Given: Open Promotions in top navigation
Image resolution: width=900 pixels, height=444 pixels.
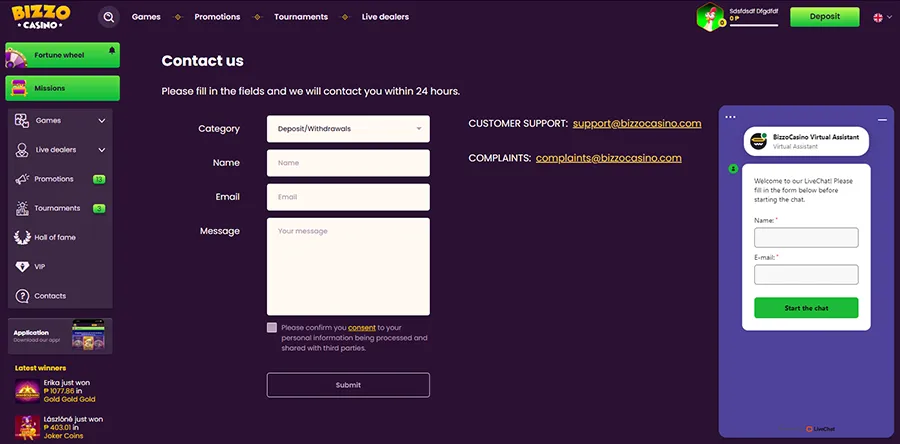Looking at the screenshot, I should (218, 17).
